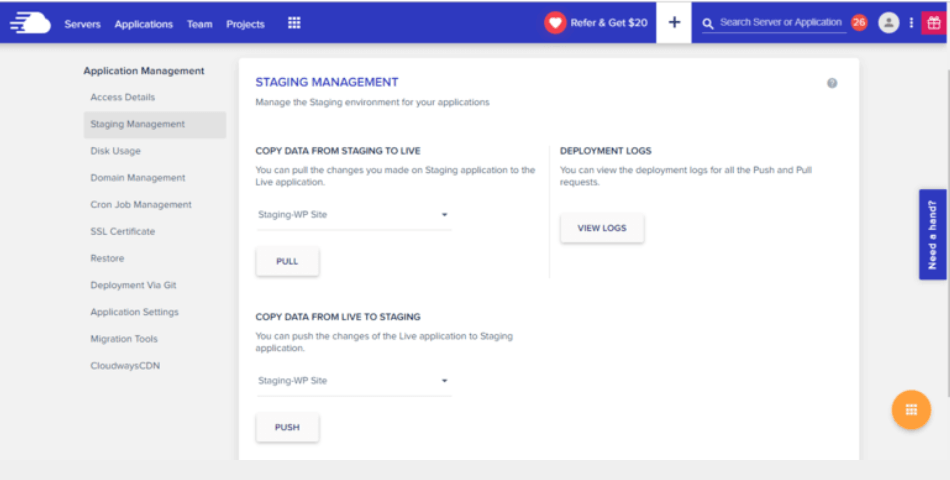Go to the Projects menu item
This screenshot has width=950, height=480.
(245, 24)
